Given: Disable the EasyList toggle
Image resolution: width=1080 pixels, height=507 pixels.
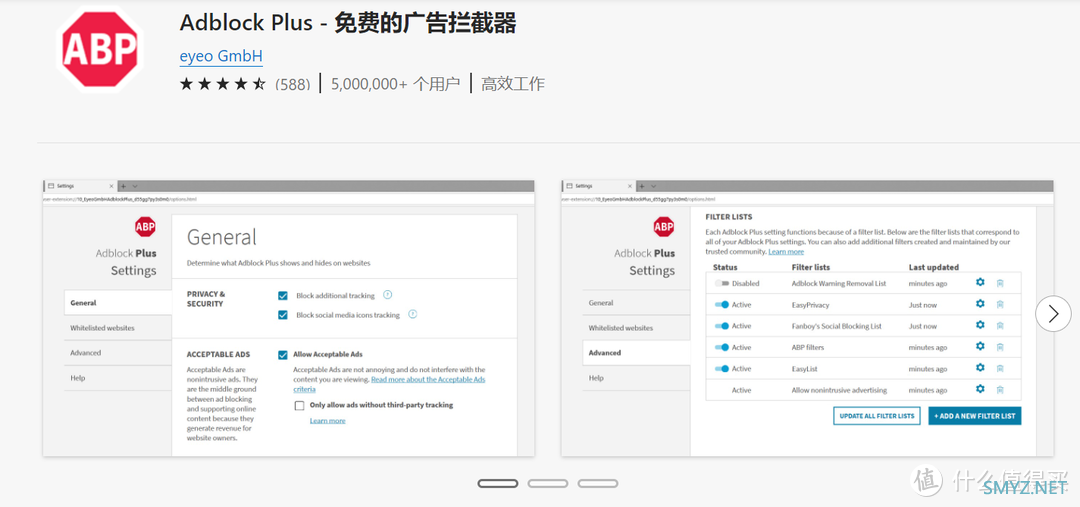Looking at the screenshot, I should coord(721,369).
